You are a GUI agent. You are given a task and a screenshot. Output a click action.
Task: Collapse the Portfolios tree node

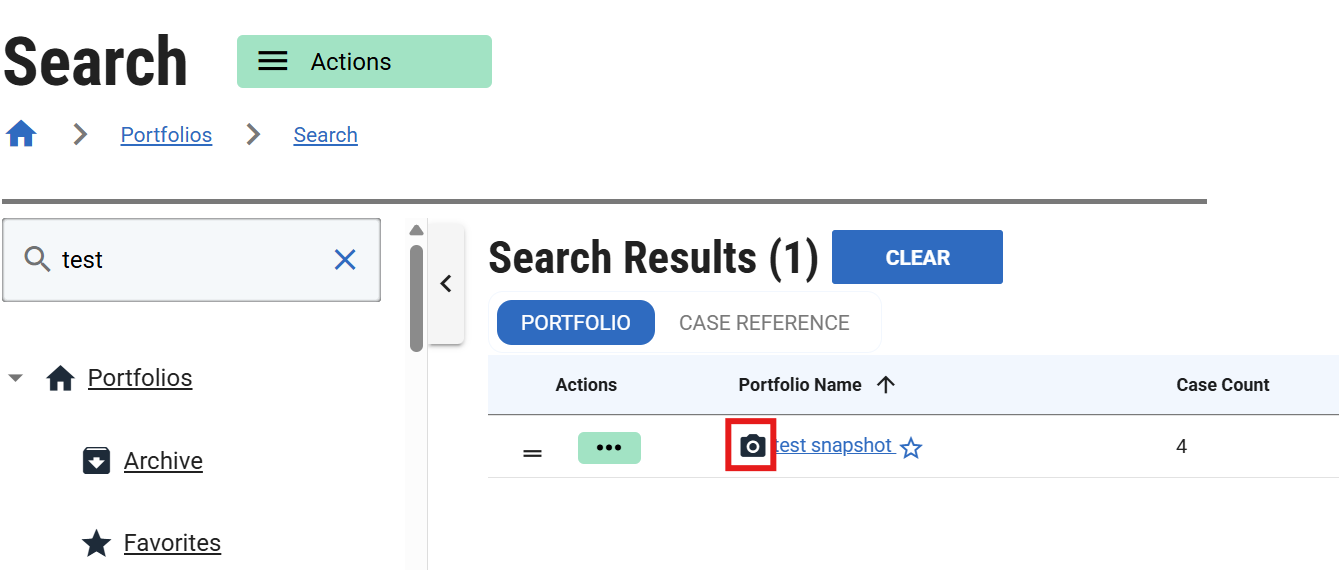coord(15,379)
